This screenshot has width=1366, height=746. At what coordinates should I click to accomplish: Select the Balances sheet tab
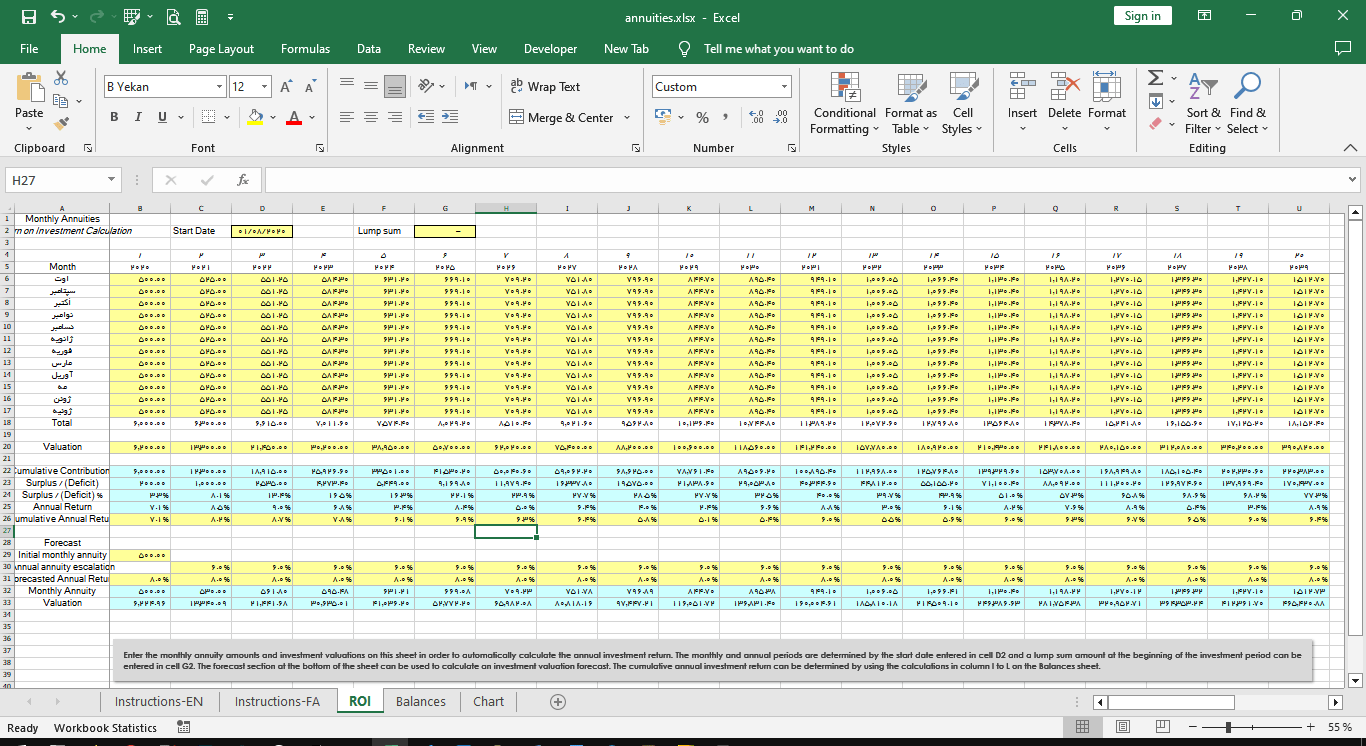(421, 701)
